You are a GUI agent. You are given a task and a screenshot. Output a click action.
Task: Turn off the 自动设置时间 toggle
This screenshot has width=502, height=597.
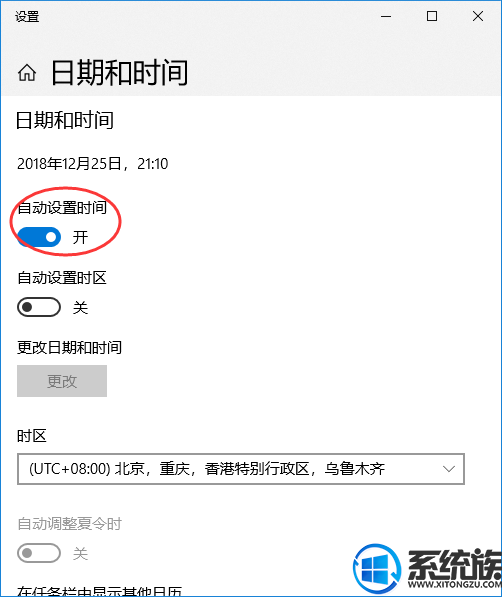[x=39, y=237]
